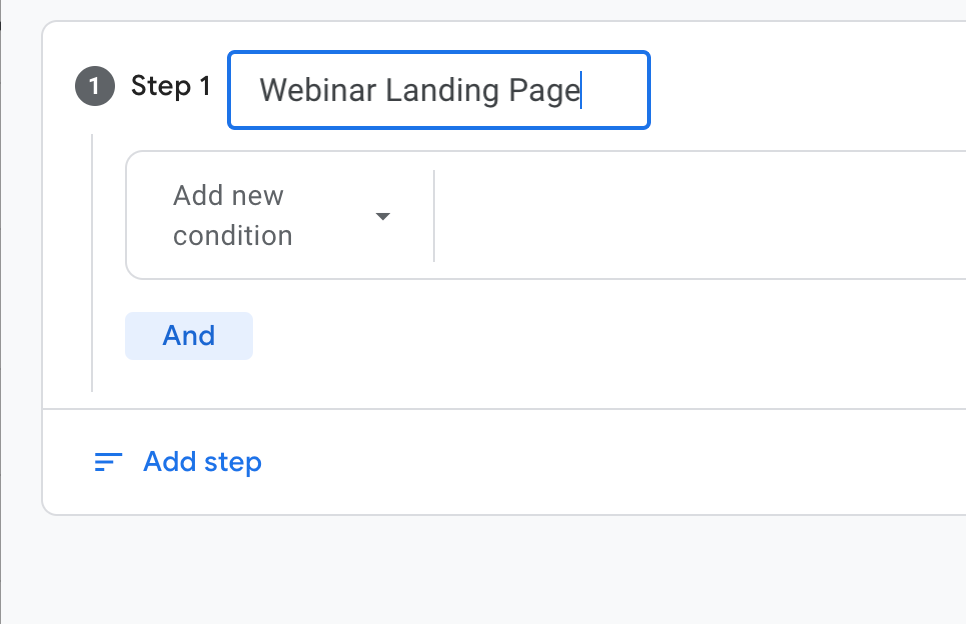Focus the Step 1 name input field

tap(439, 90)
